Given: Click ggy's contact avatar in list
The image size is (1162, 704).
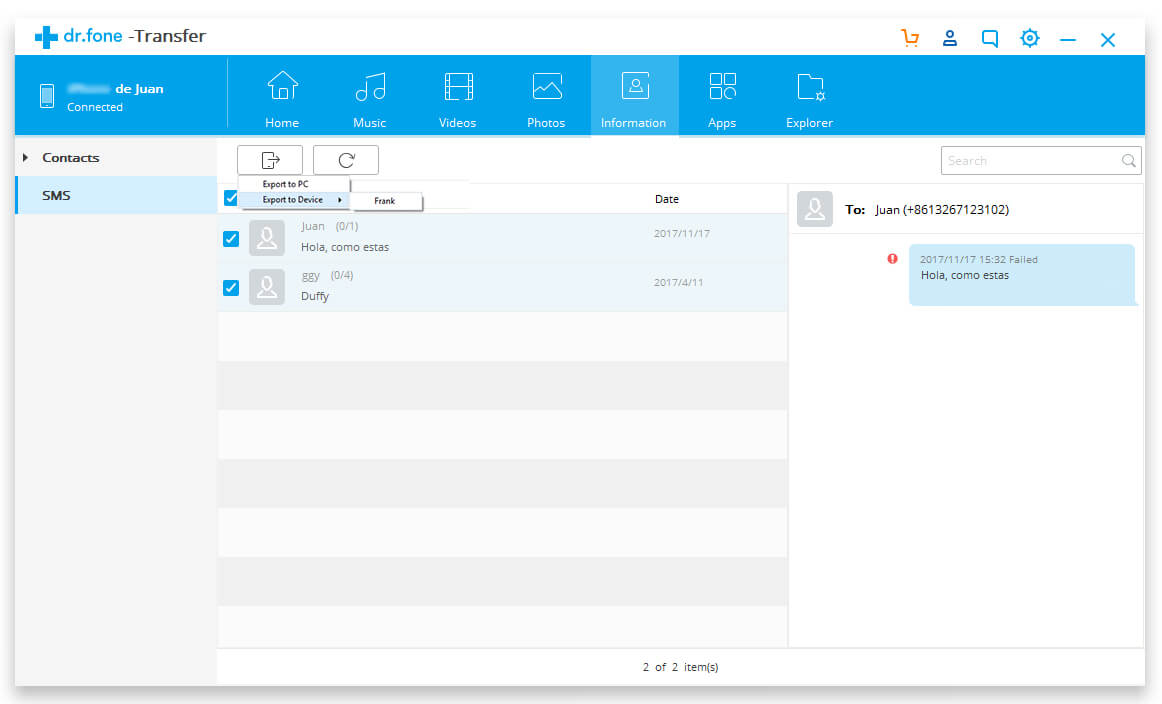Looking at the screenshot, I should pyautogui.click(x=267, y=287).
